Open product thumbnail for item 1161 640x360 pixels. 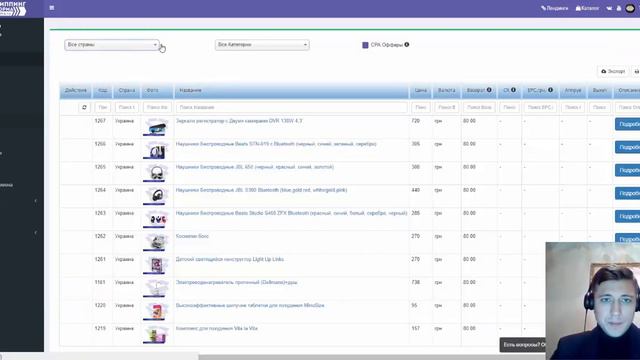pos(156,288)
